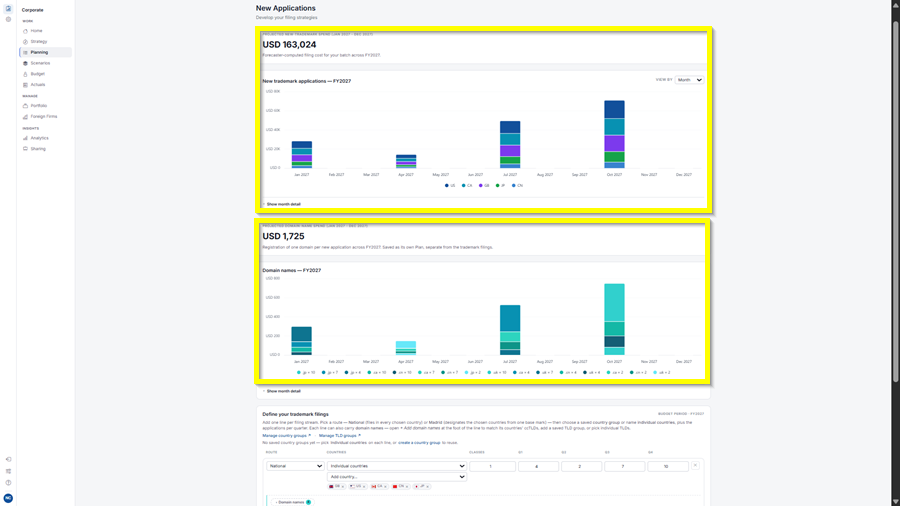Toggle JP series in trademark chart legend
The width and height of the screenshot is (900, 506).
501,185
